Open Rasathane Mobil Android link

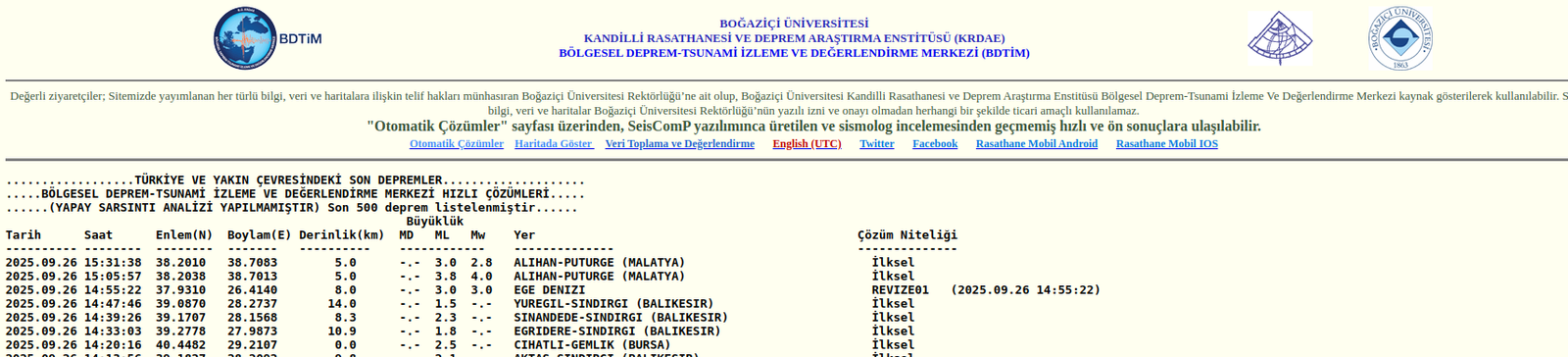[1036, 143]
